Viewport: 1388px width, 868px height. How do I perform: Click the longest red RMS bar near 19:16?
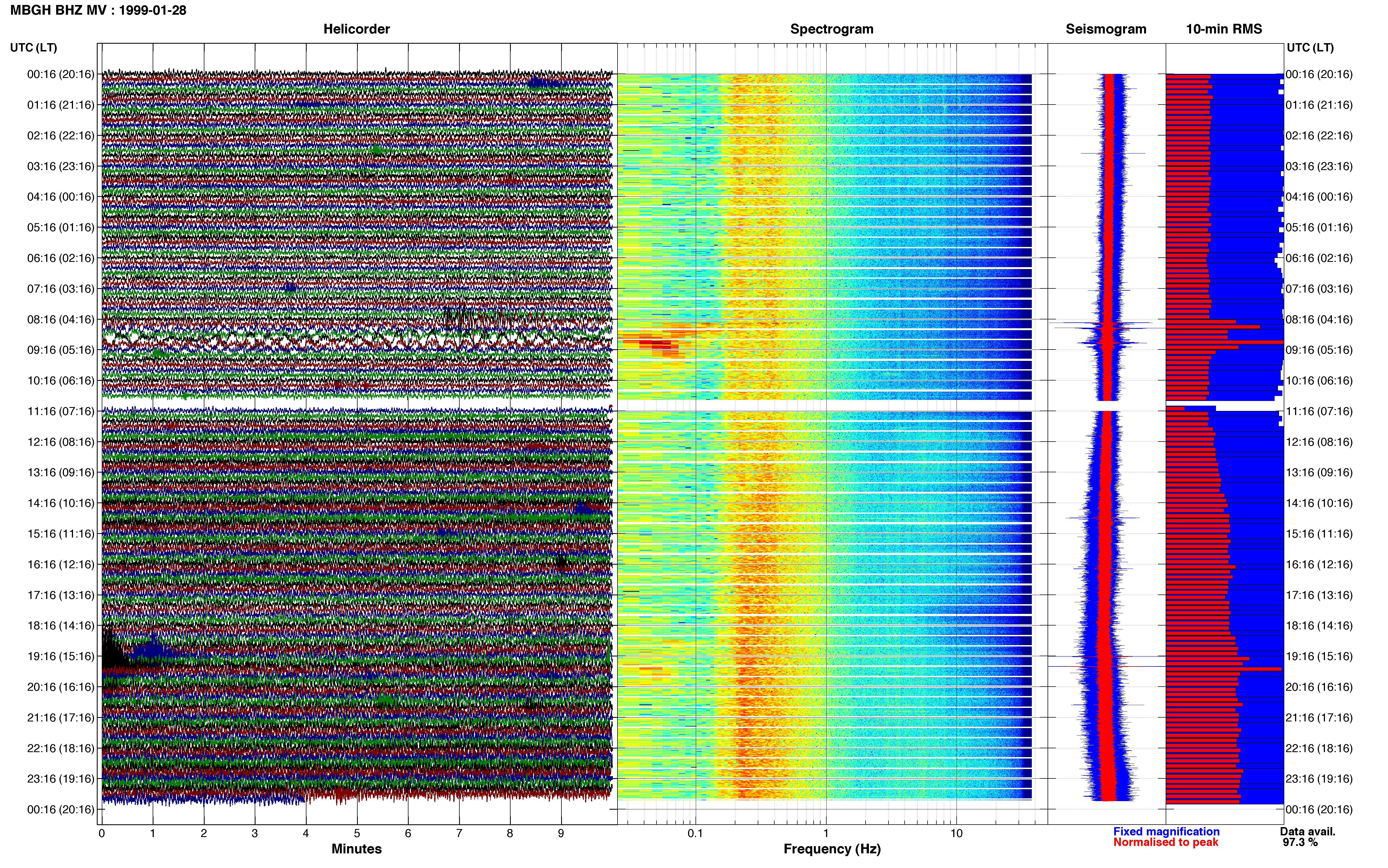[x=1223, y=669]
